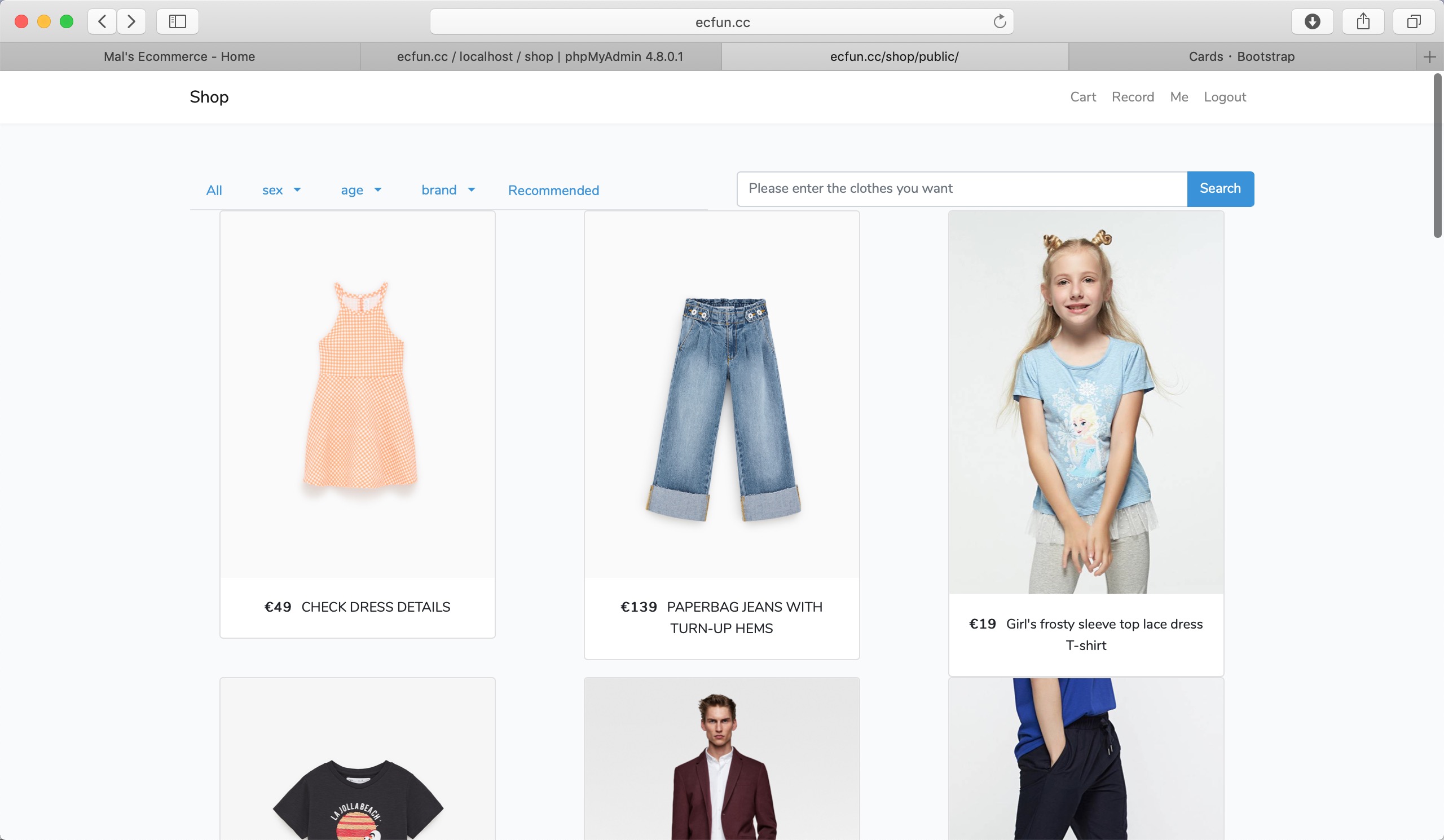
Task: Click the Logout link
Action: click(1225, 97)
